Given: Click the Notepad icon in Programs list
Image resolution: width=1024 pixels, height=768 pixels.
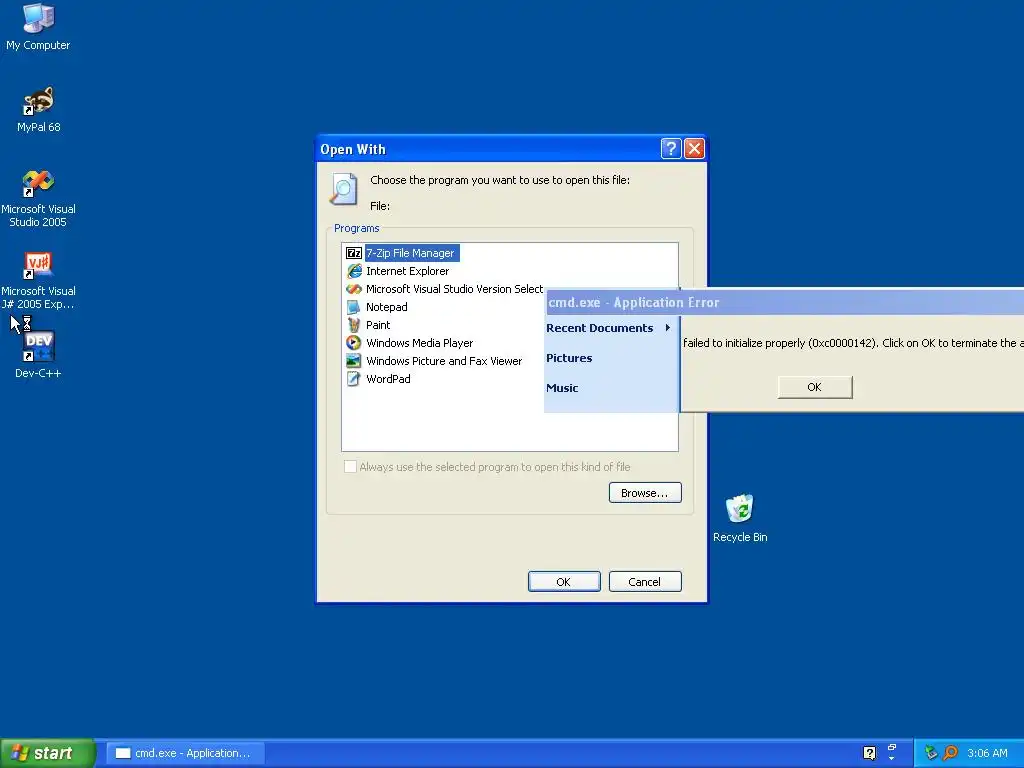Looking at the screenshot, I should (354, 307).
